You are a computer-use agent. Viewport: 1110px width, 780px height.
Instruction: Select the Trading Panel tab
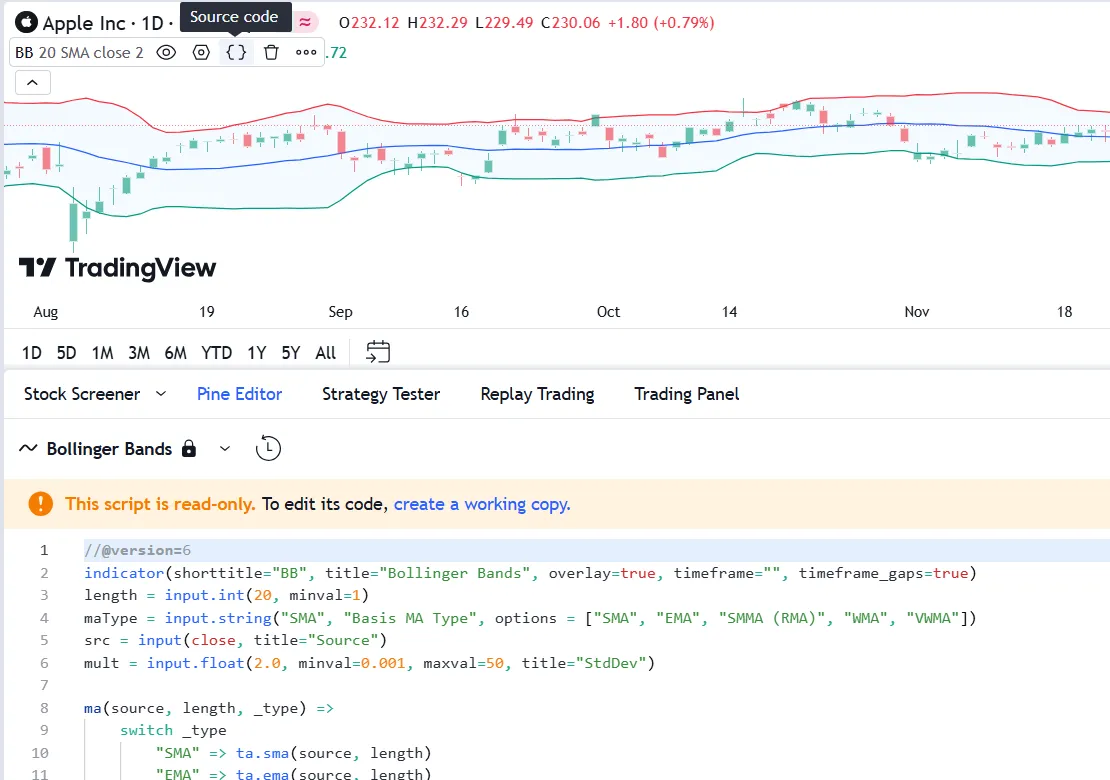coord(686,394)
